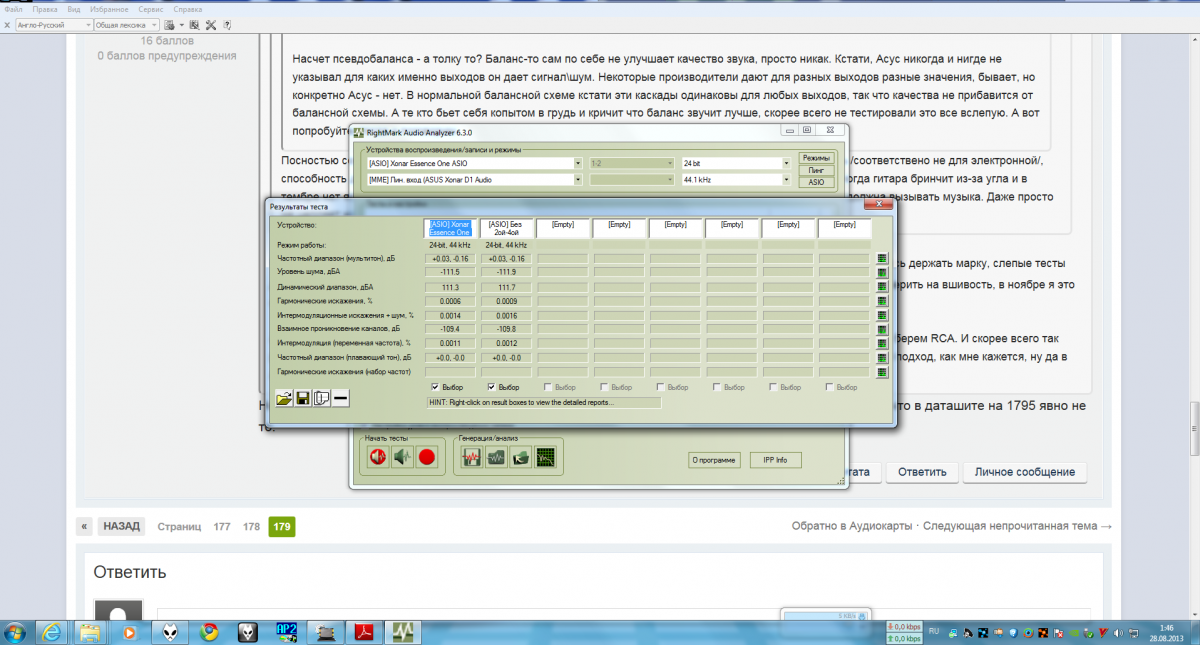Click the crossed tools icon in dictionary toolbar
This screenshot has width=1200, height=645.
pyautogui.click(x=211, y=24)
